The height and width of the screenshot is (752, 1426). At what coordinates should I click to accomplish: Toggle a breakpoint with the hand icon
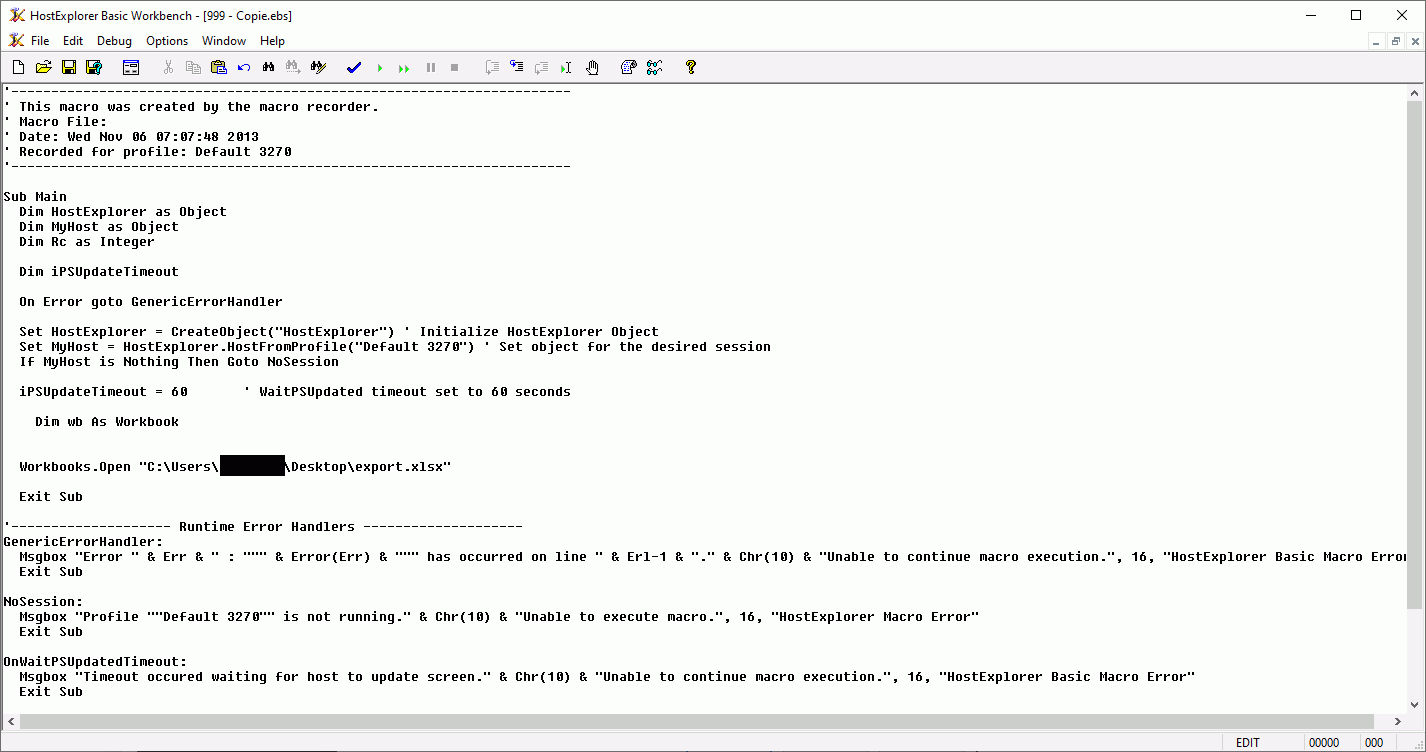click(x=592, y=67)
